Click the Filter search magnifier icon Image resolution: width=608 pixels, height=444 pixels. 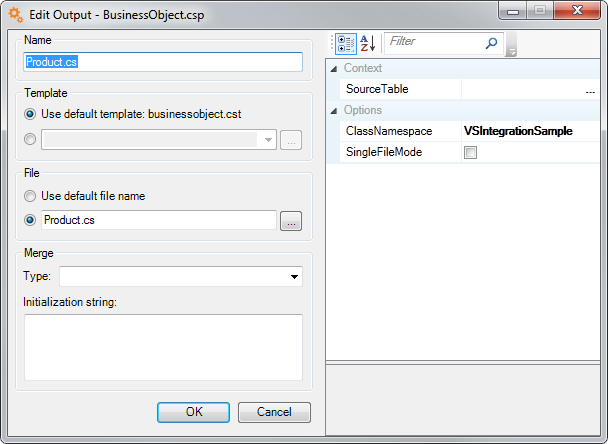tap(491, 43)
